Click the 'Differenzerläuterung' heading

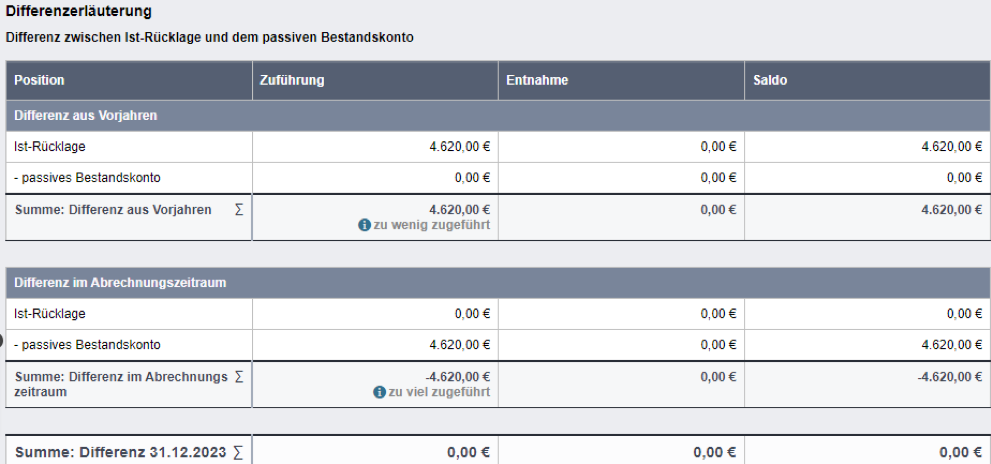pos(78,11)
